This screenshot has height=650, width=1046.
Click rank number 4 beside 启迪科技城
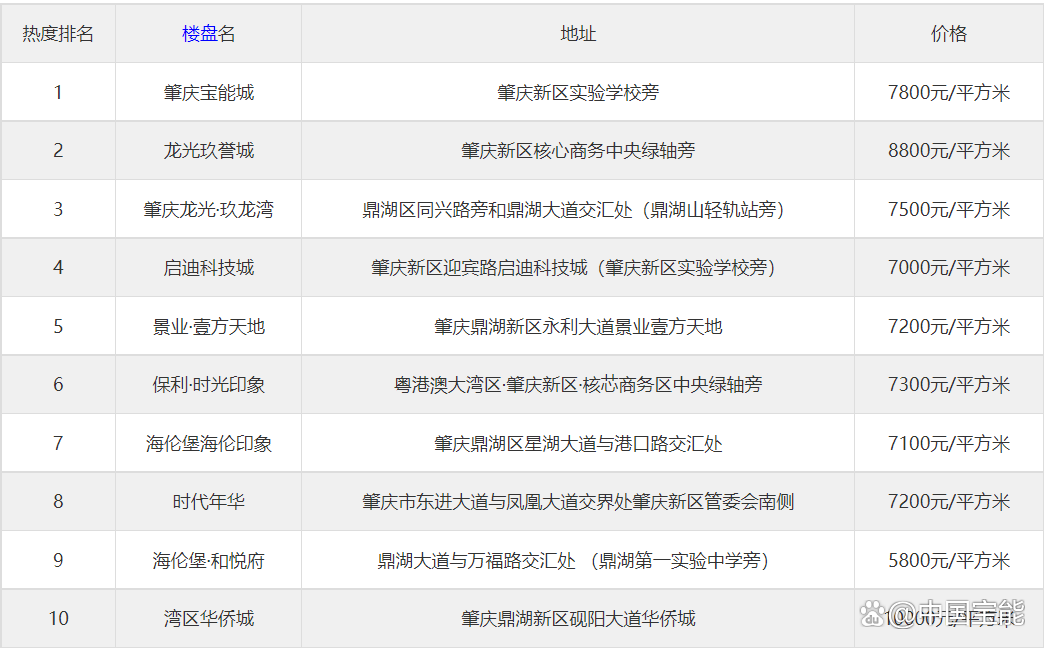[58, 268]
